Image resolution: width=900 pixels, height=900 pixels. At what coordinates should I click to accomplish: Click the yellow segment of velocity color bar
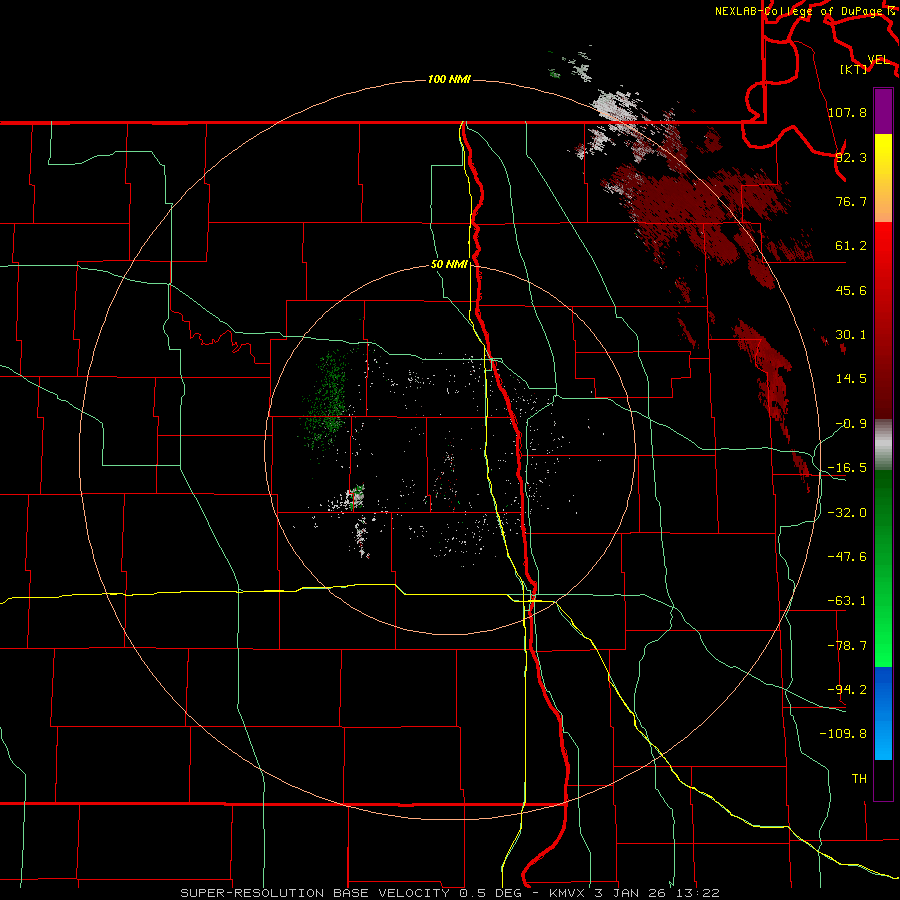pos(883,178)
